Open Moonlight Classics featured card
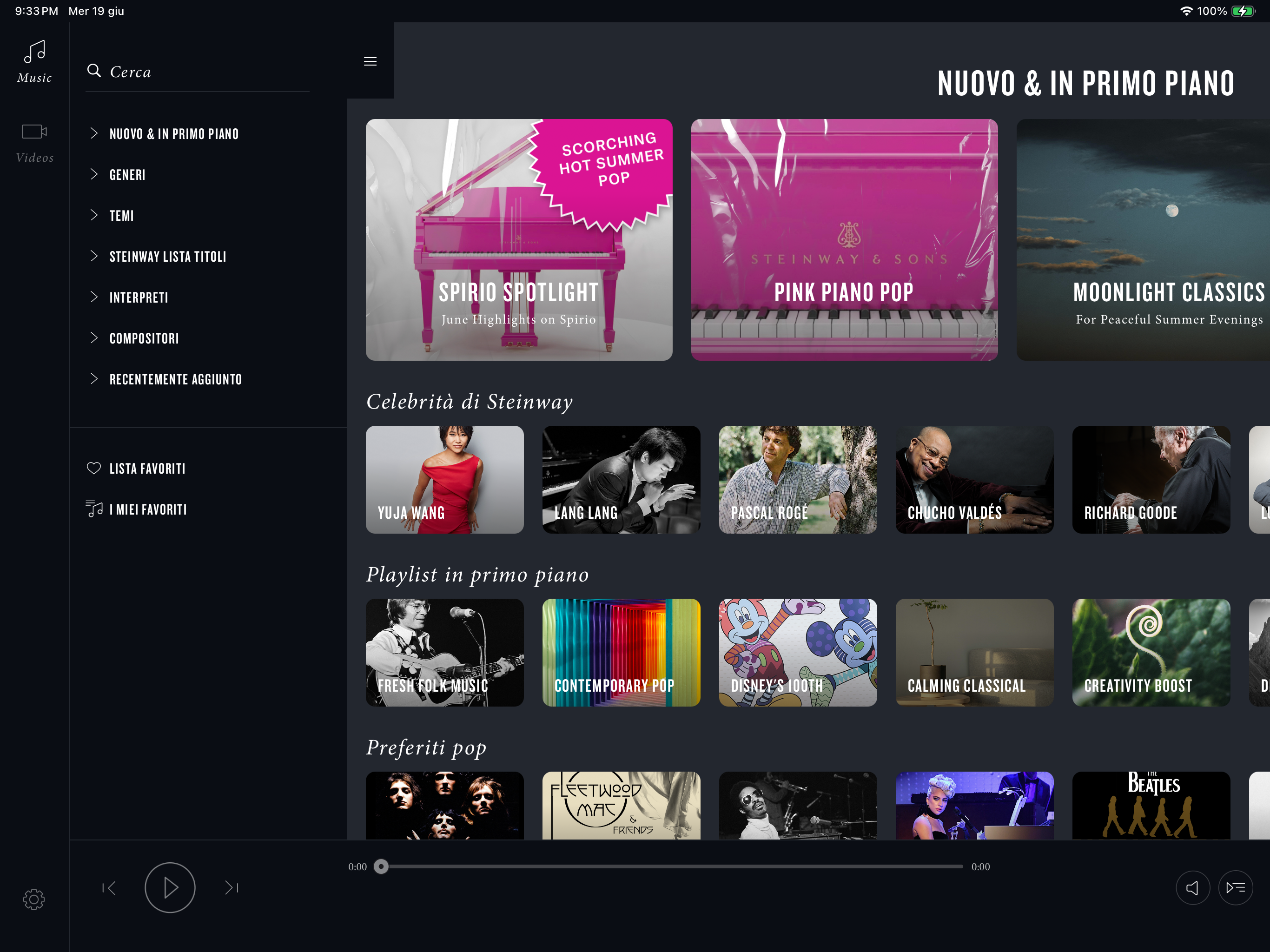 pos(1143,239)
